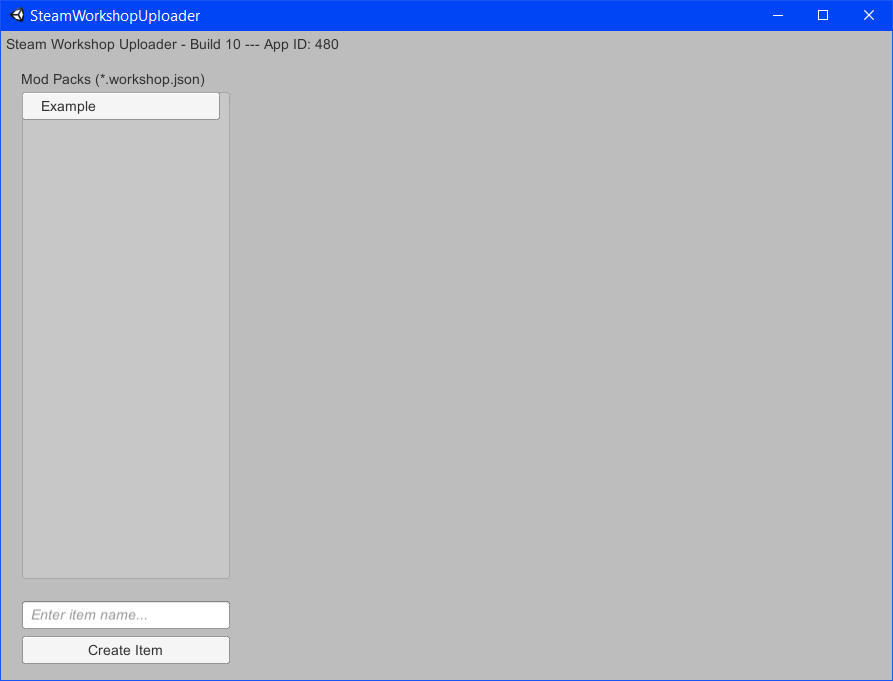Click the Mod Packs (*.workshop.json) label
Image resolution: width=893 pixels, height=681 pixels.
113,79
